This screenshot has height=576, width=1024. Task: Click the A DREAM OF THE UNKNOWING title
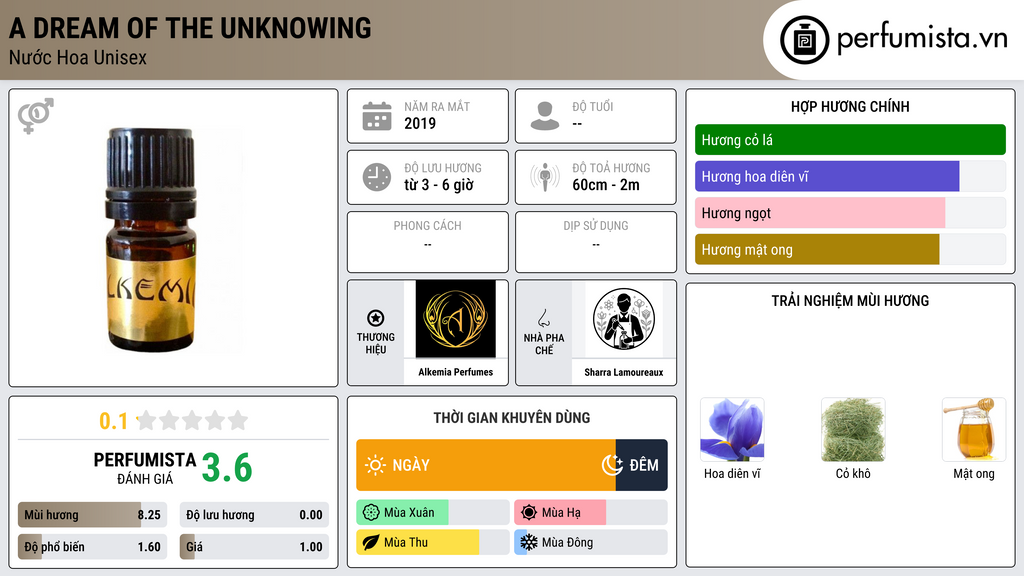[190, 29]
